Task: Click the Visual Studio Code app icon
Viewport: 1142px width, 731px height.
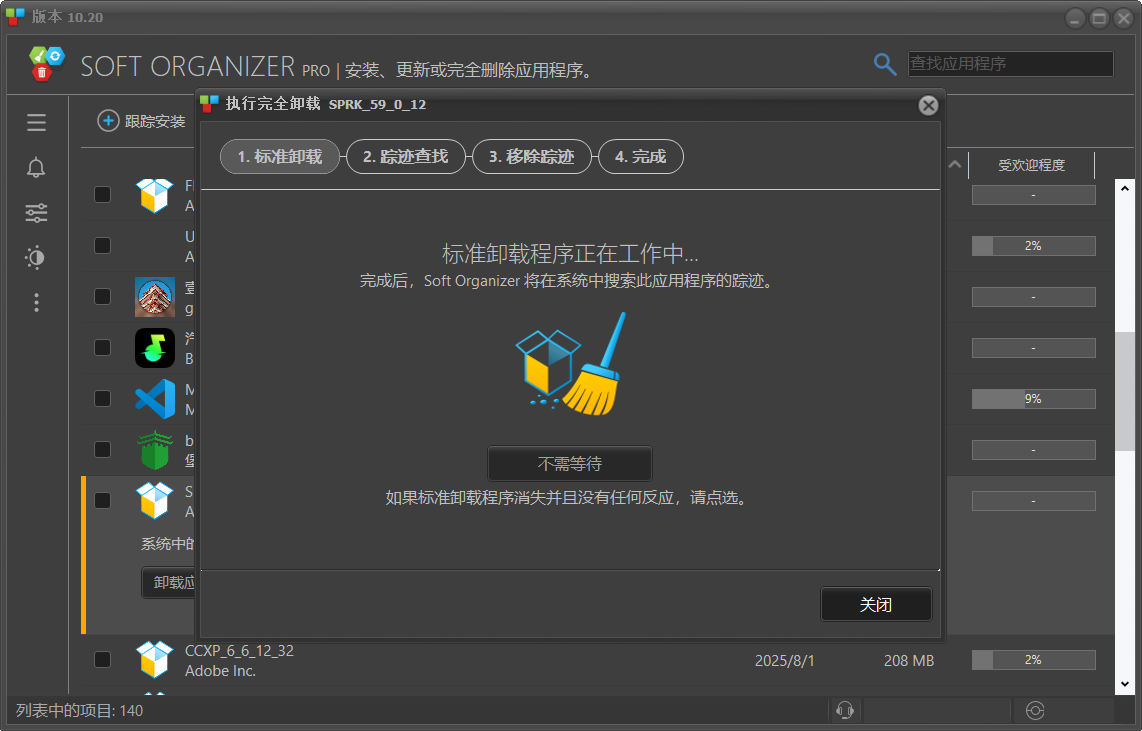Action: pos(155,398)
